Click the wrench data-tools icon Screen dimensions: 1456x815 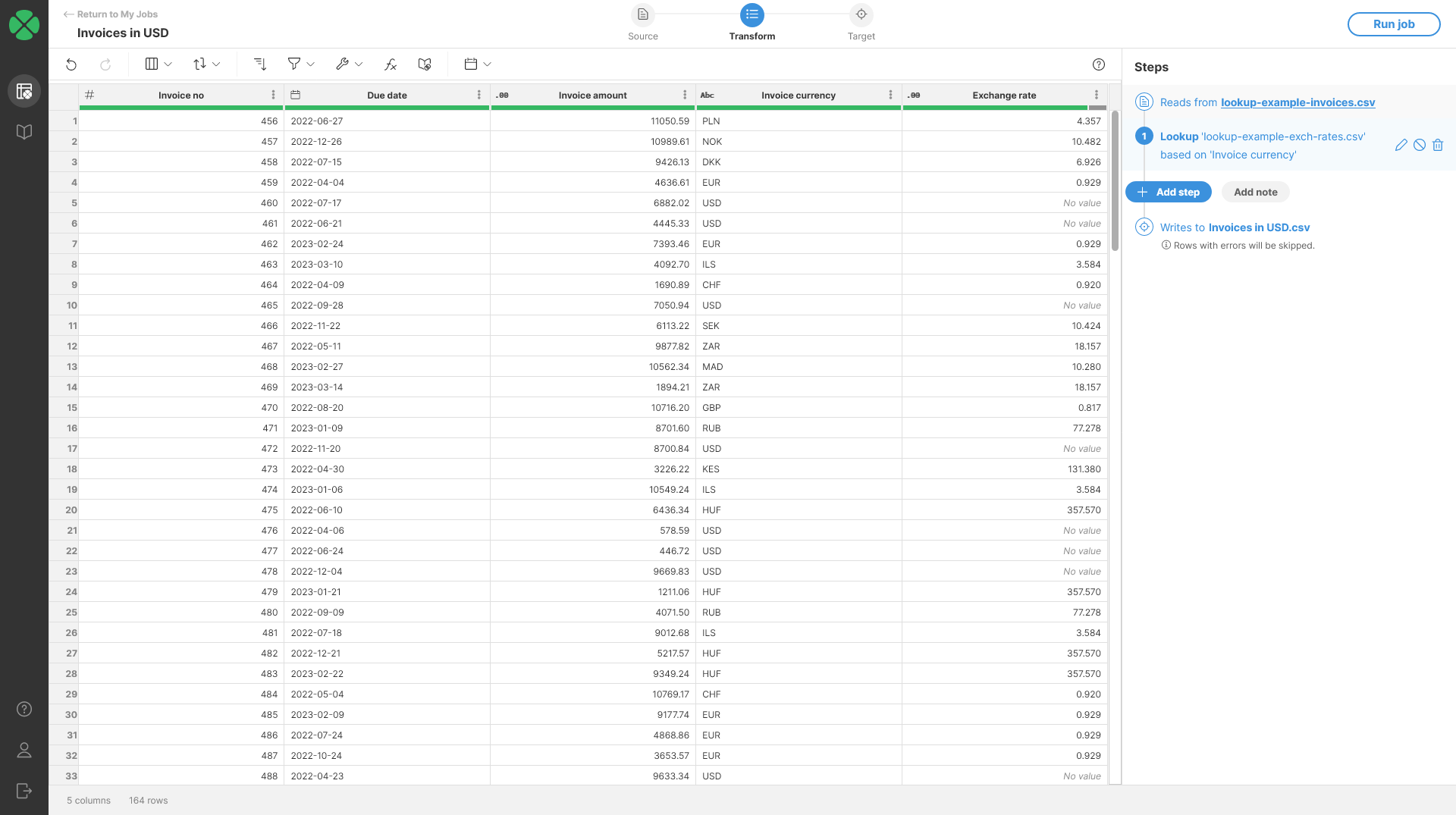click(x=343, y=64)
